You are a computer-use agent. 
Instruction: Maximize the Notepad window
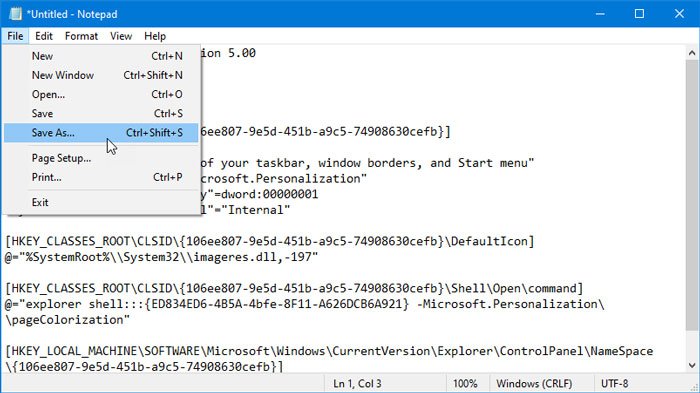click(x=639, y=14)
